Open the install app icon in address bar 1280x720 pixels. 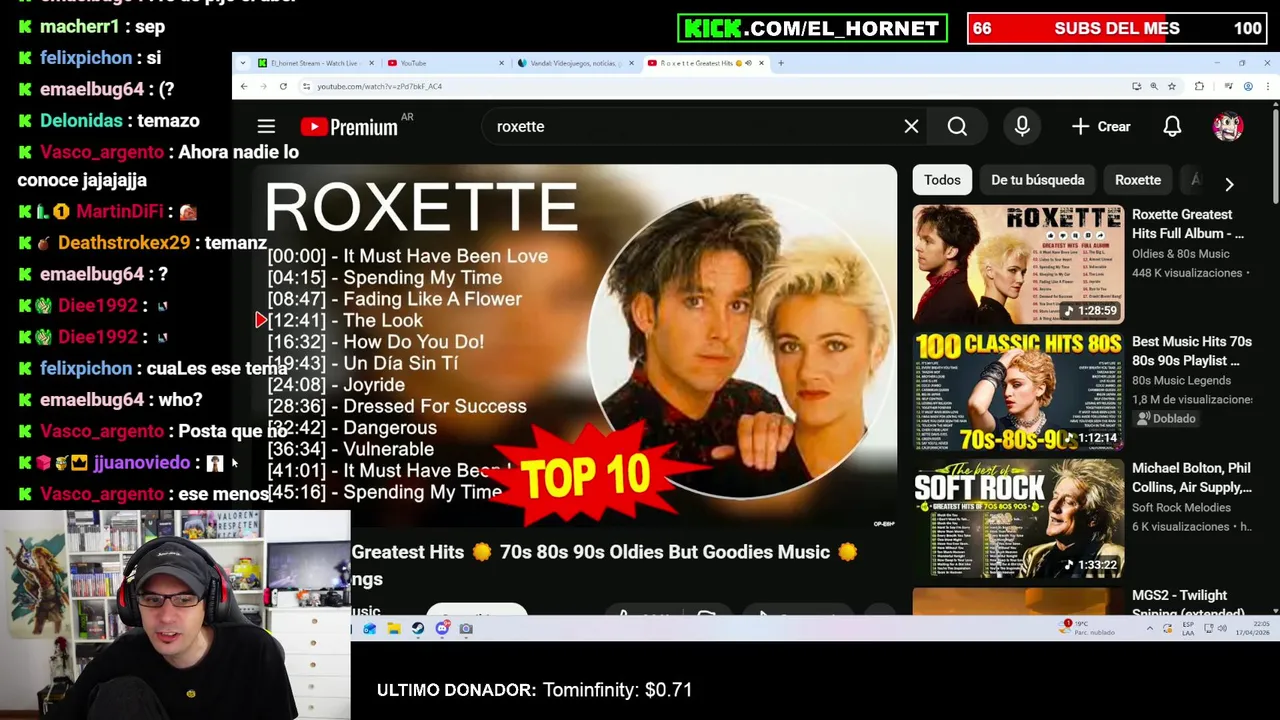pyautogui.click(x=1137, y=87)
